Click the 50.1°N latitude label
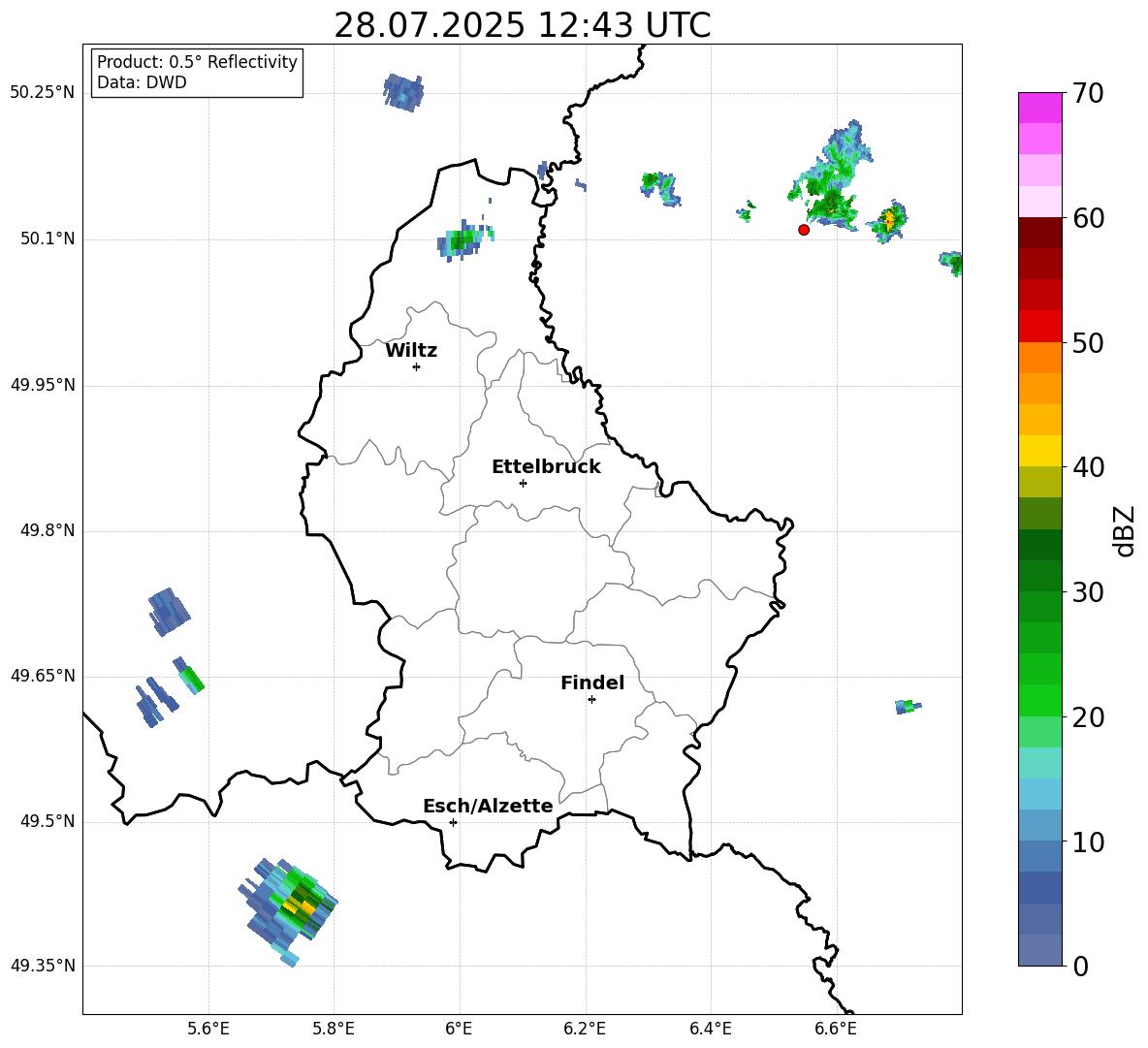 (48, 238)
